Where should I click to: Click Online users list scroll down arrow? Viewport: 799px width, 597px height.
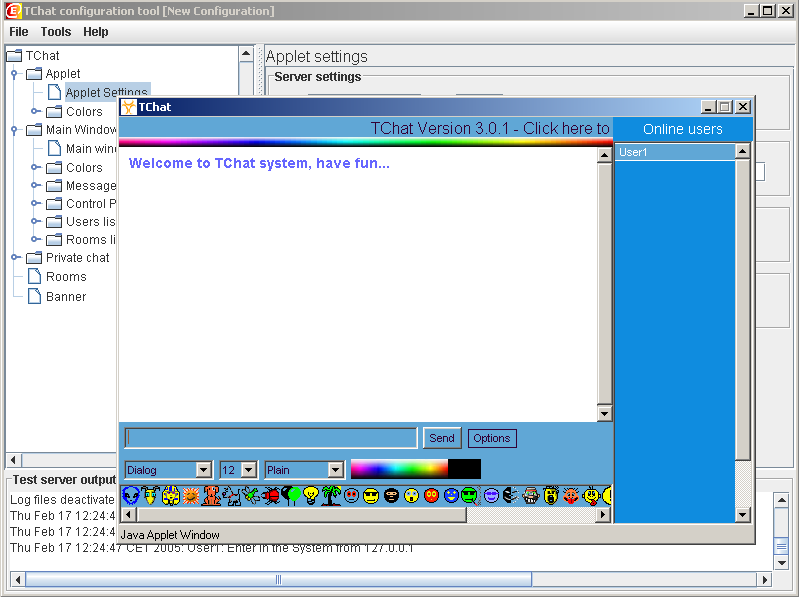click(742, 515)
